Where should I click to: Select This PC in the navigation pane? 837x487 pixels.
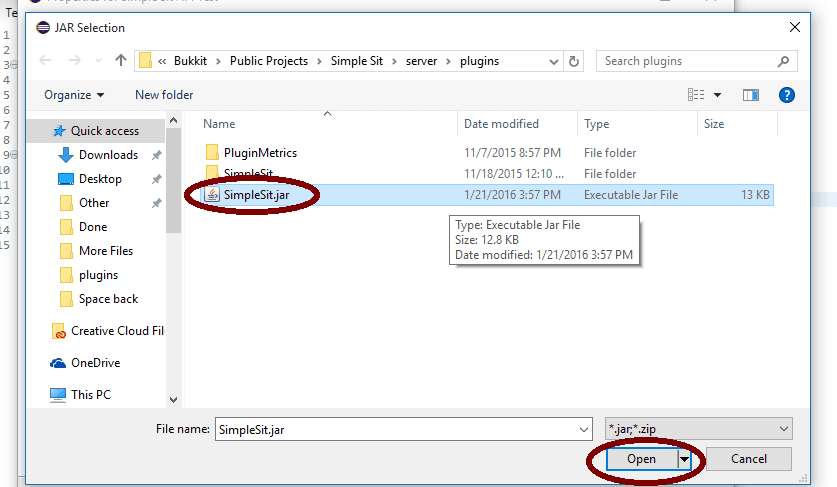pyautogui.click(x=91, y=395)
